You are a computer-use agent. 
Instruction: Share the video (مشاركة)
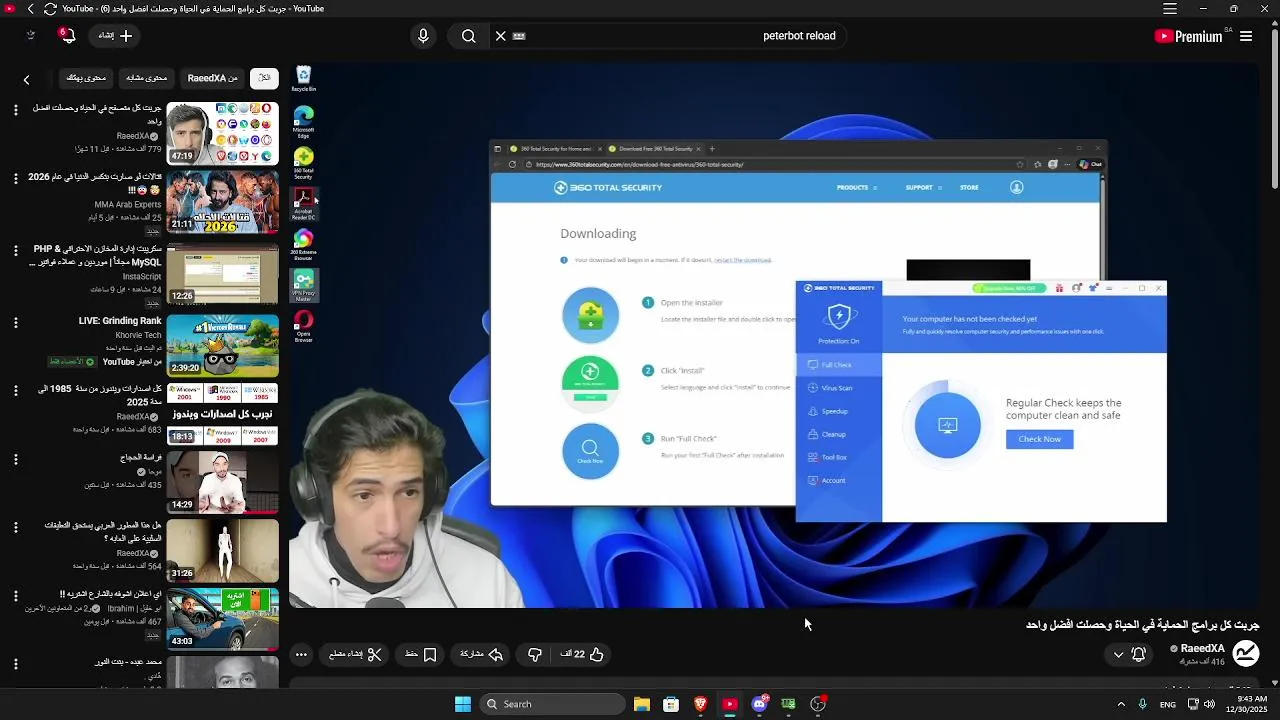481,654
